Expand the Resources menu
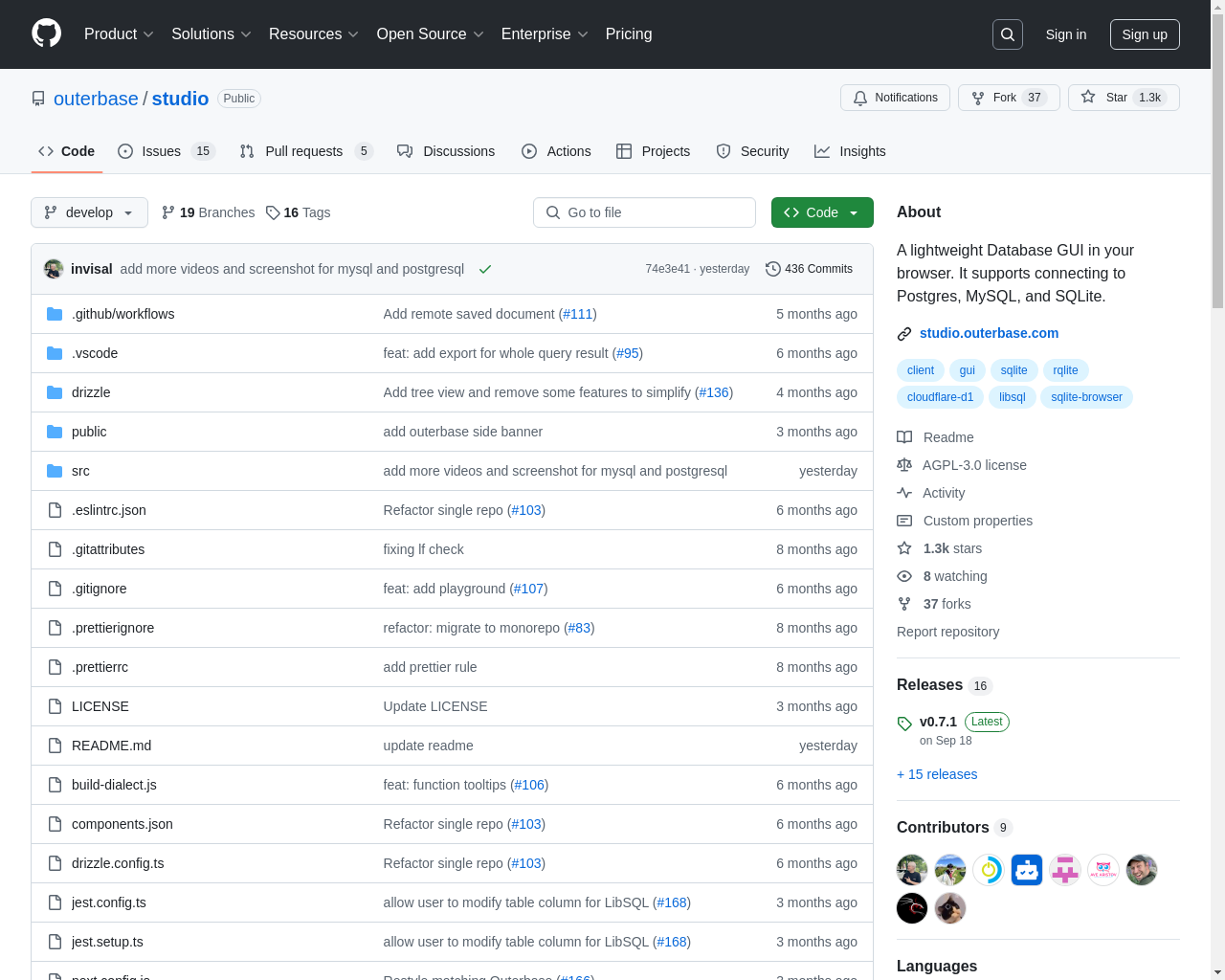 coord(314,34)
